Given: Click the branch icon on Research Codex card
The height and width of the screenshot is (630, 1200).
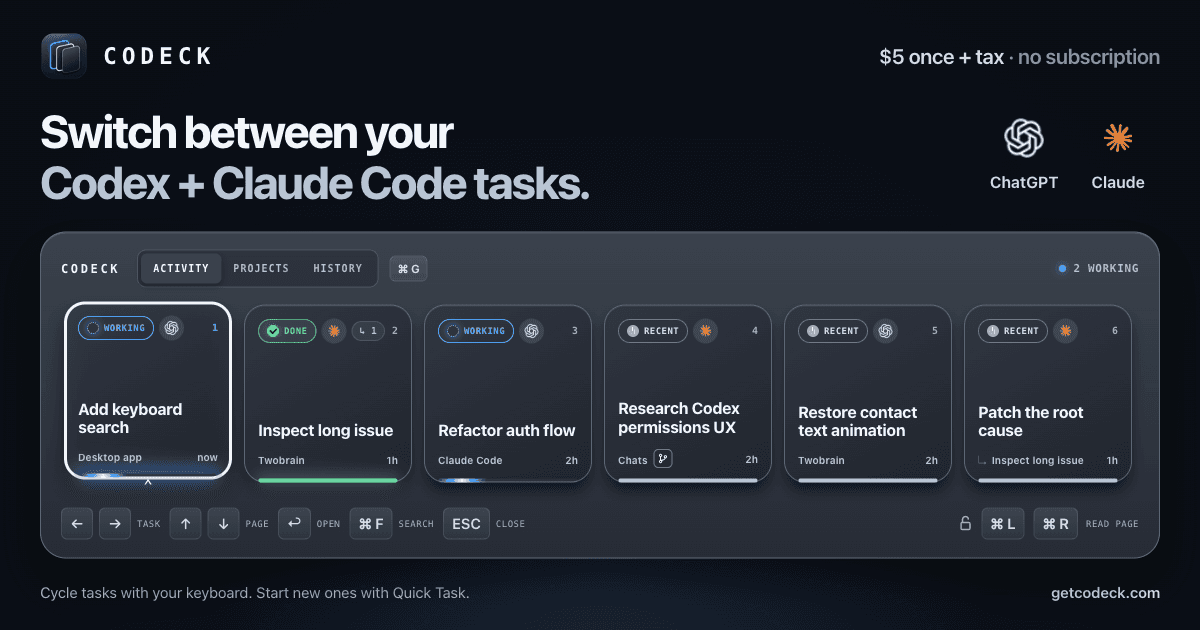Looking at the screenshot, I should point(663,460).
